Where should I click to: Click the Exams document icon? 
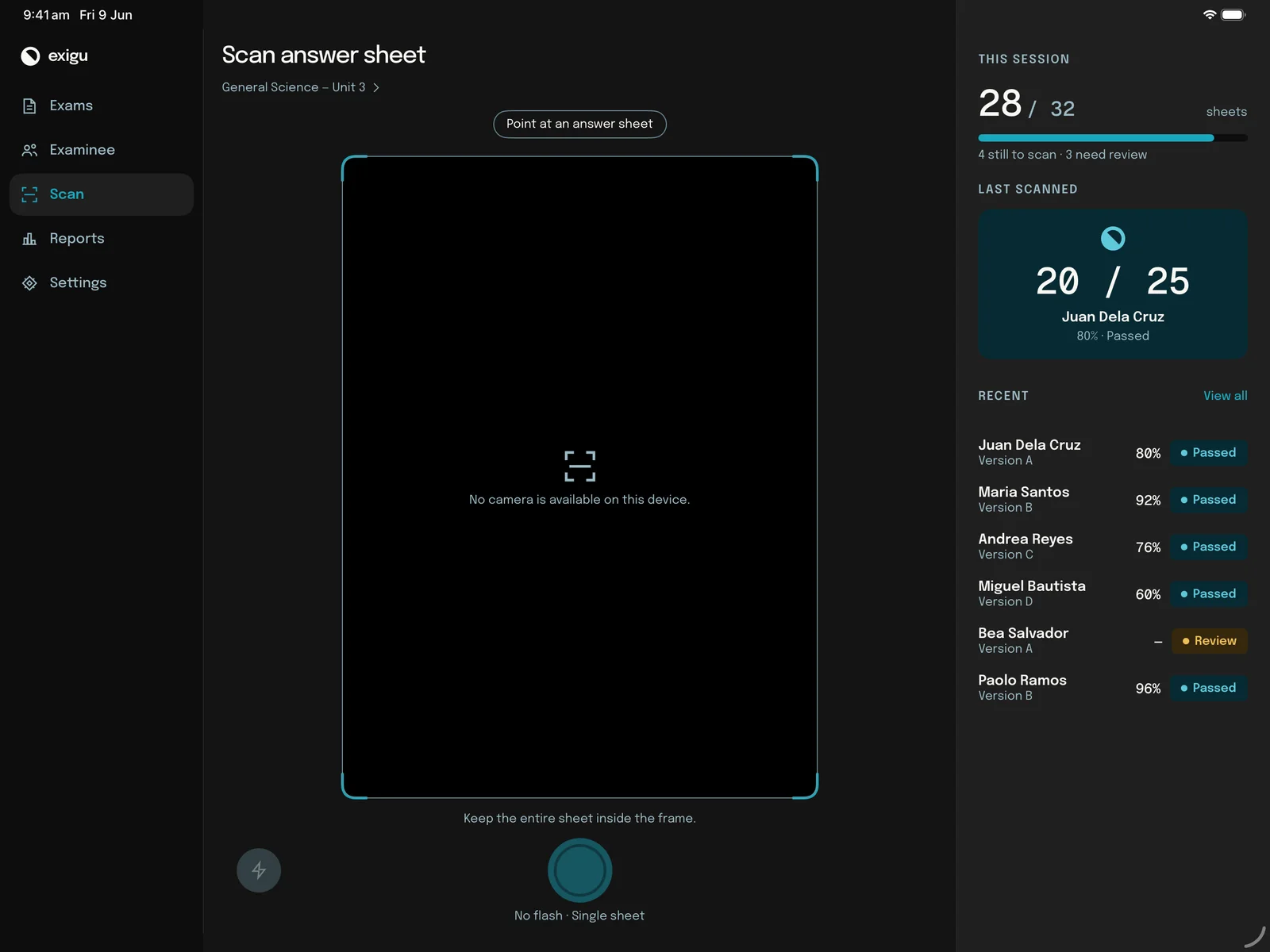[x=29, y=106]
